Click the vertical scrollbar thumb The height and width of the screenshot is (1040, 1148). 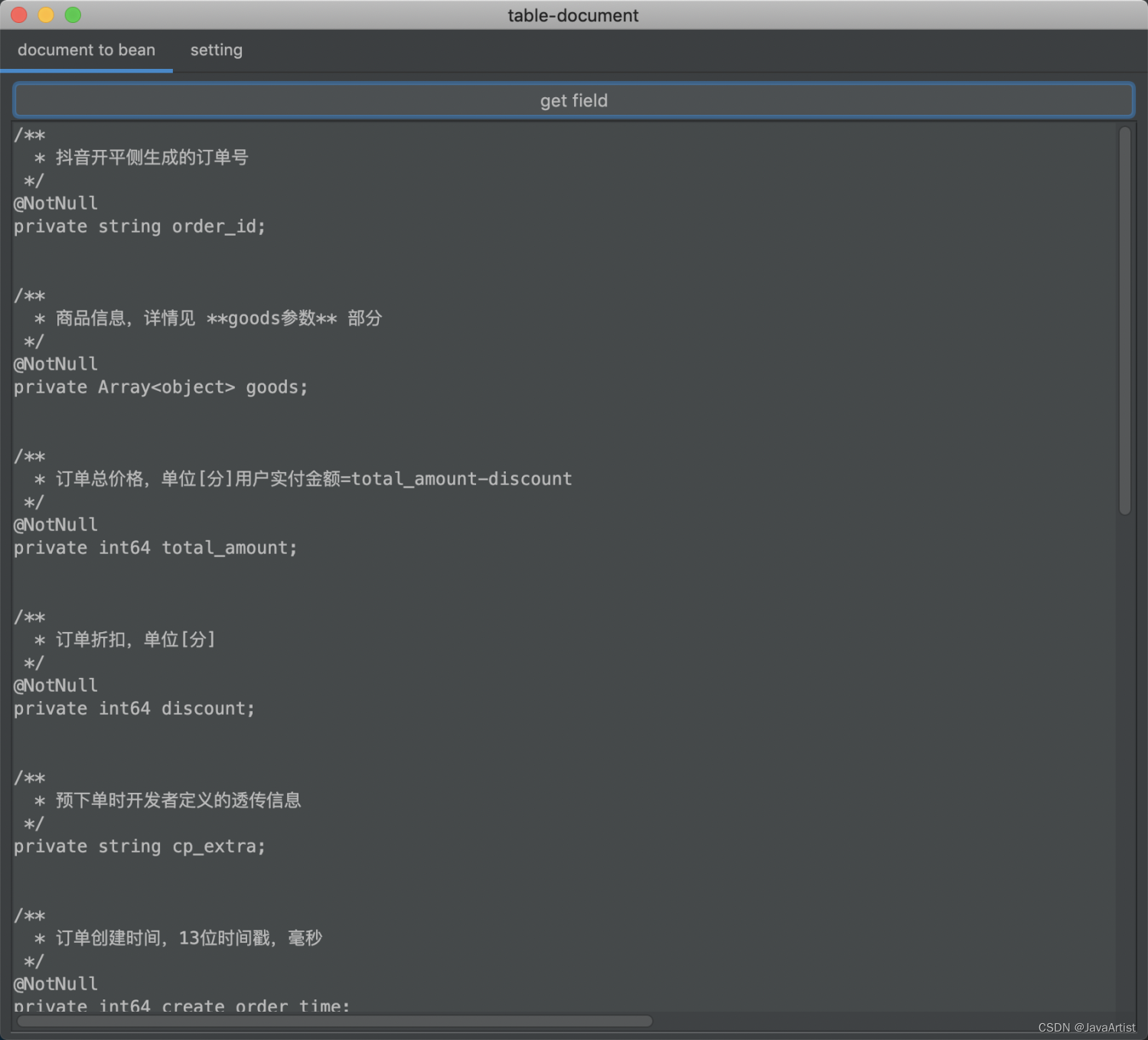click(1124, 321)
